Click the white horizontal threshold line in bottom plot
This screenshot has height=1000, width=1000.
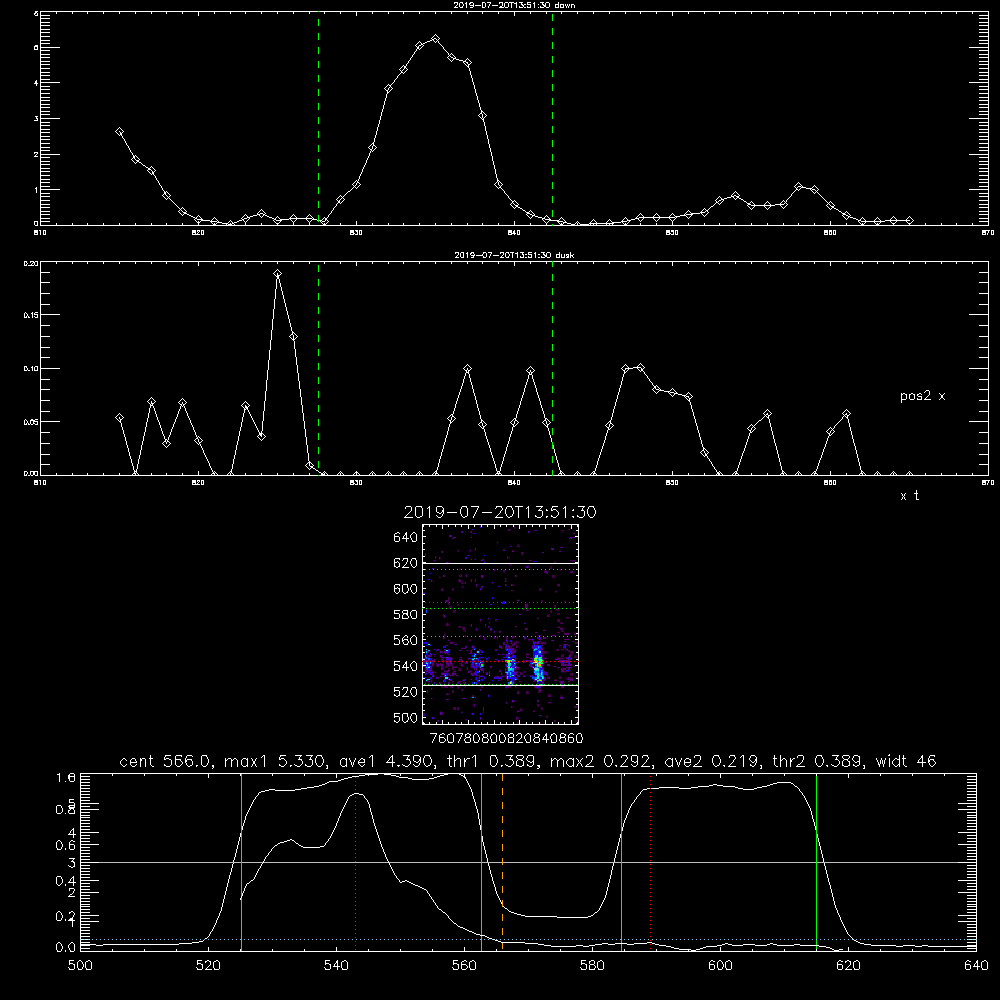pyautogui.click(x=528, y=862)
